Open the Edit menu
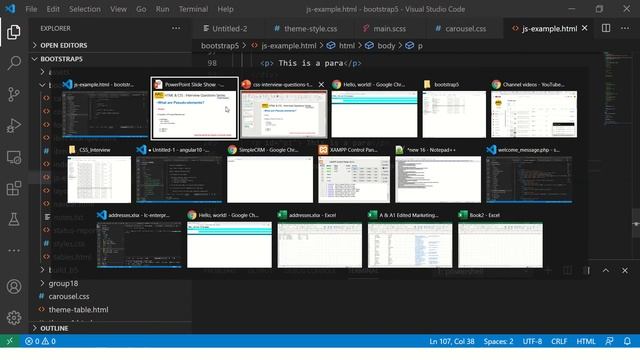The image size is (640, 360). [x=53, y=9]
